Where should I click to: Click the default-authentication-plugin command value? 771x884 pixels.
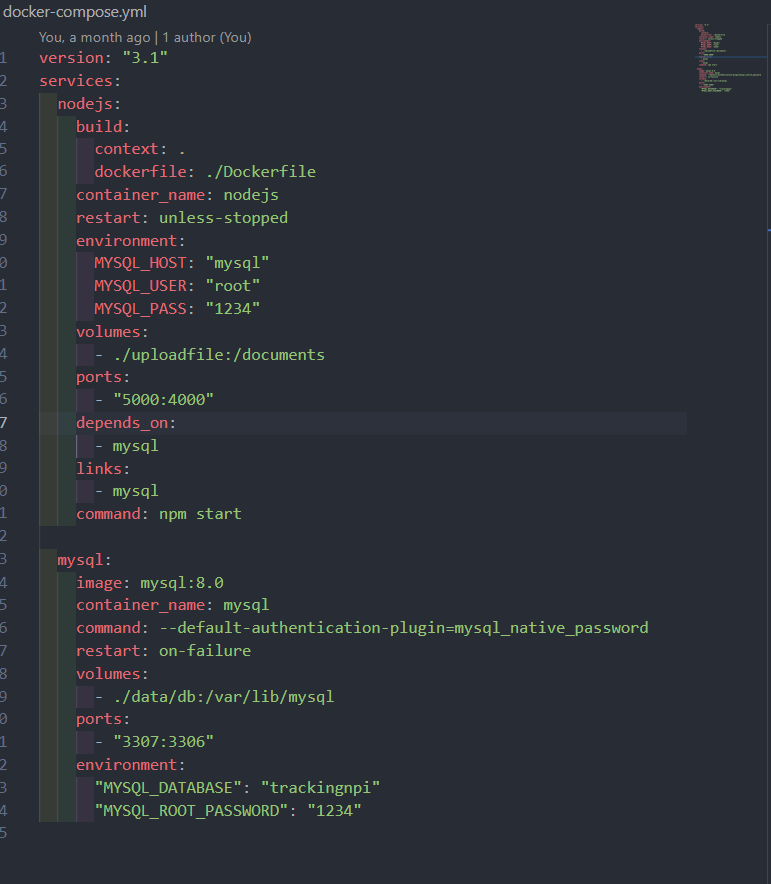click(404, 628)
